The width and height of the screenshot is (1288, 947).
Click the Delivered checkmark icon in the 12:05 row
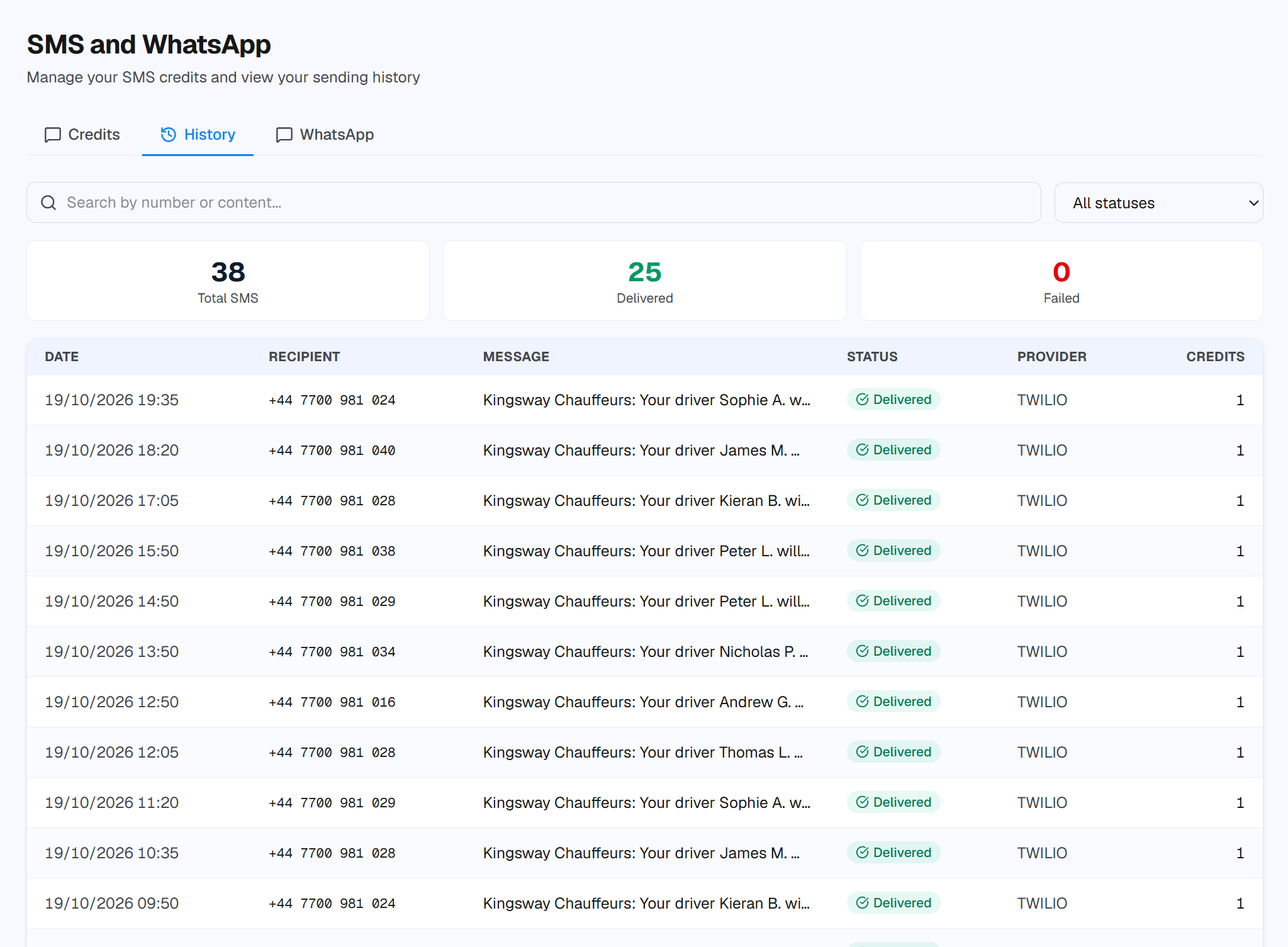click(863, 752)
